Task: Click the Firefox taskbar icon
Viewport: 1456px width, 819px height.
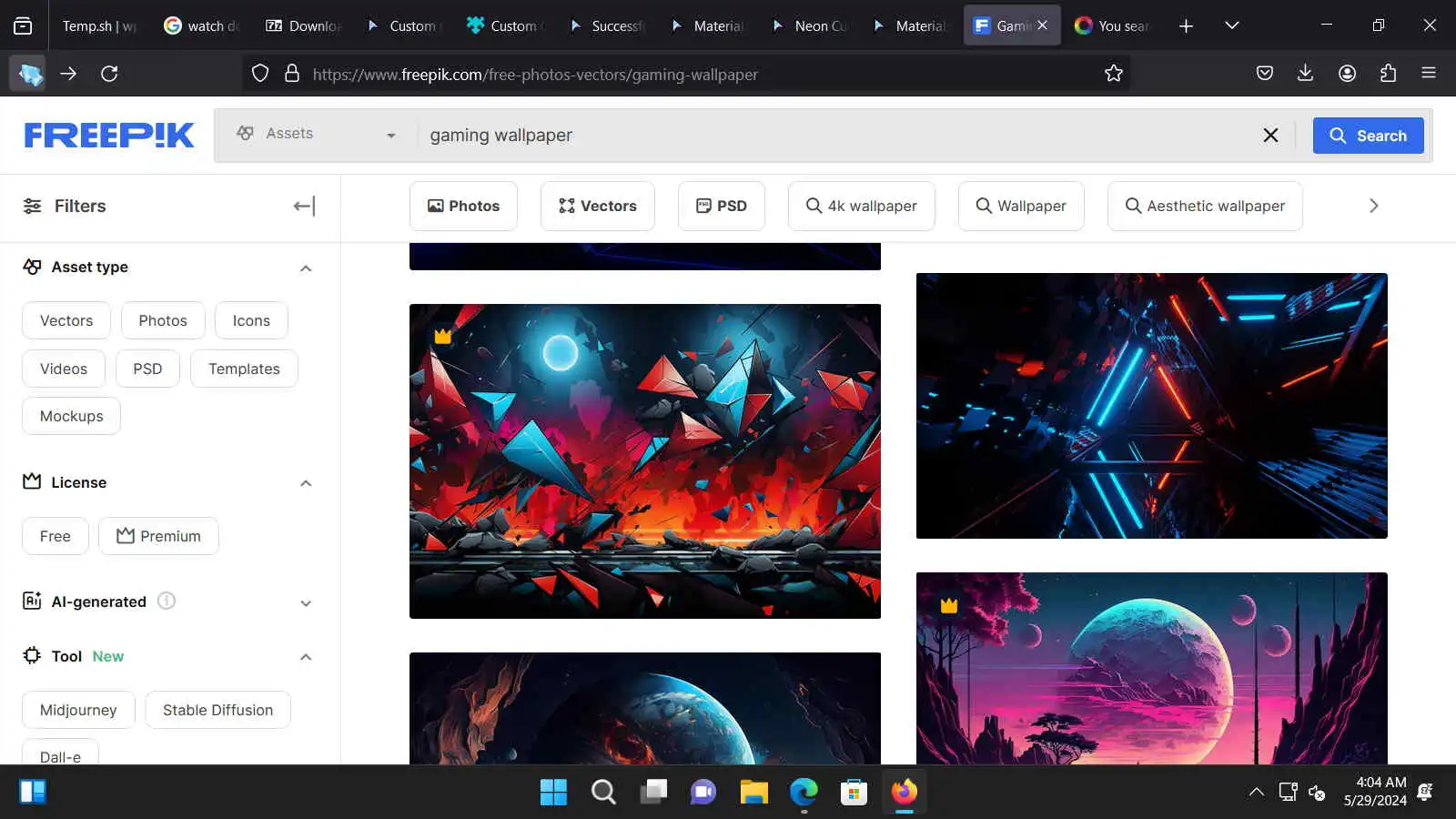Action: coord(904,792)
